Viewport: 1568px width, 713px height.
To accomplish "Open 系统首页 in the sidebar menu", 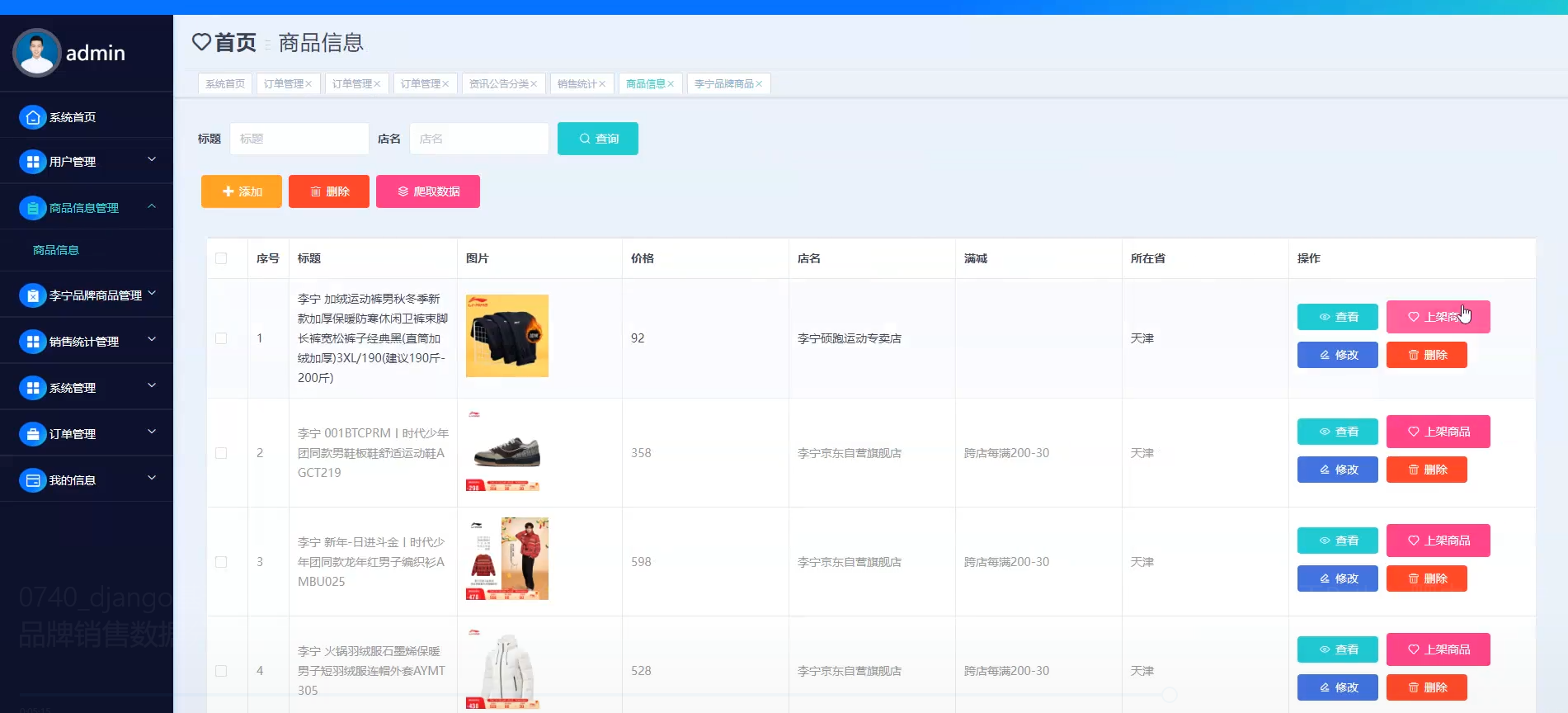I will tap(73, 117).
